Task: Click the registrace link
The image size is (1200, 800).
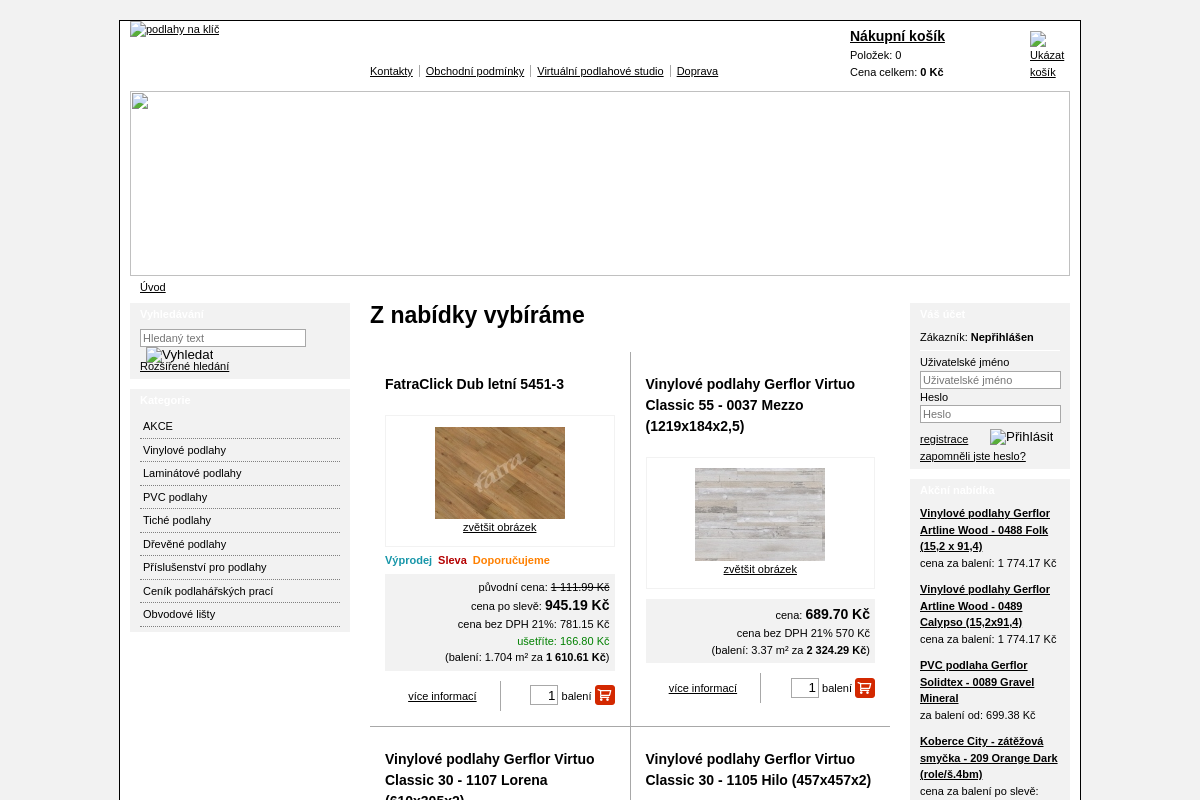Action: click(x=944, y=439)
